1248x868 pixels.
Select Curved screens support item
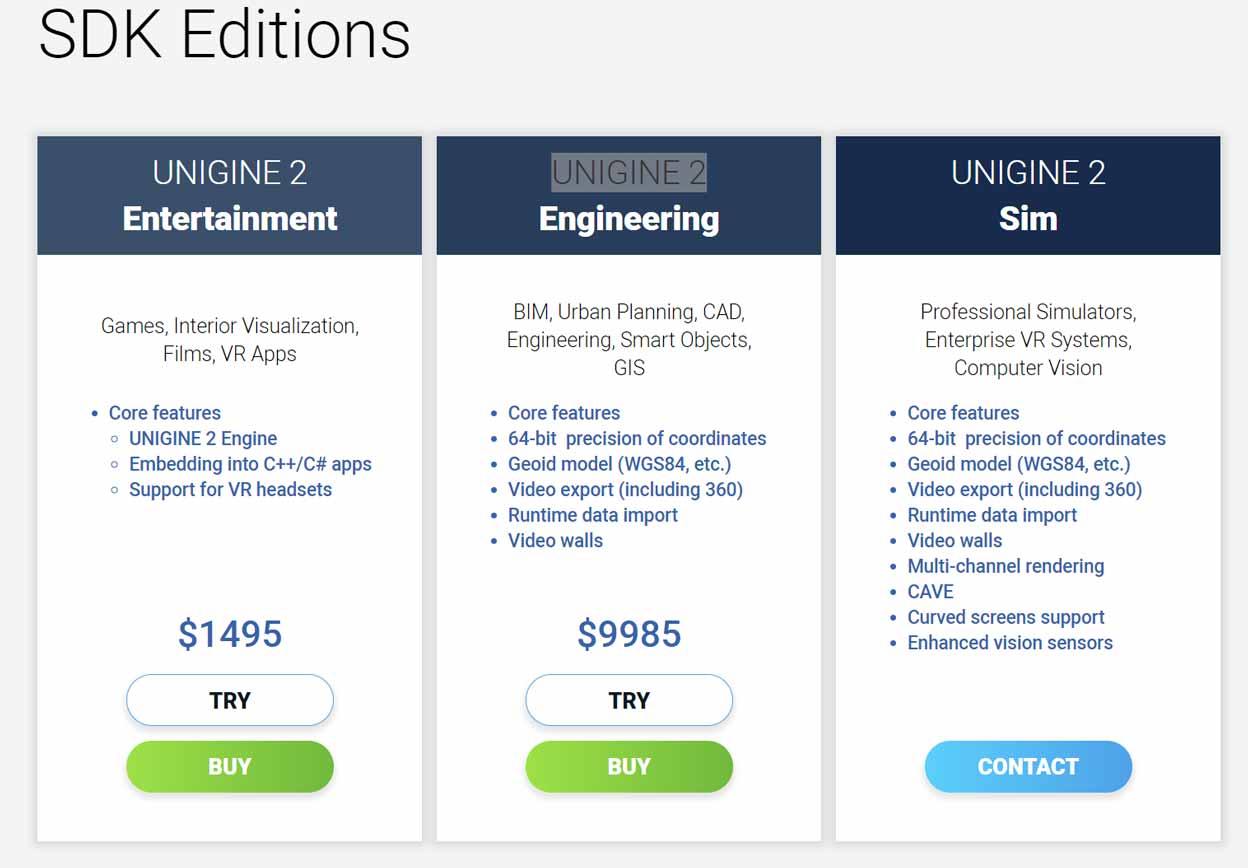(x=1006, y=617)
